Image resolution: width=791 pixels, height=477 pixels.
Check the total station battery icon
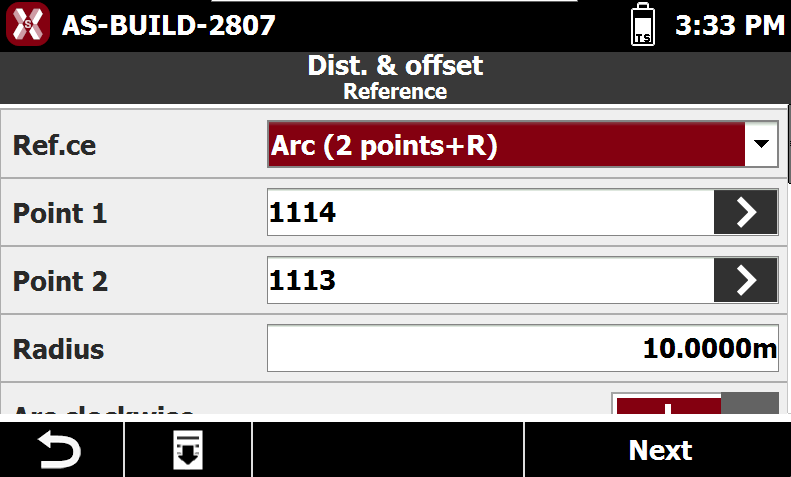pos(643,24)
